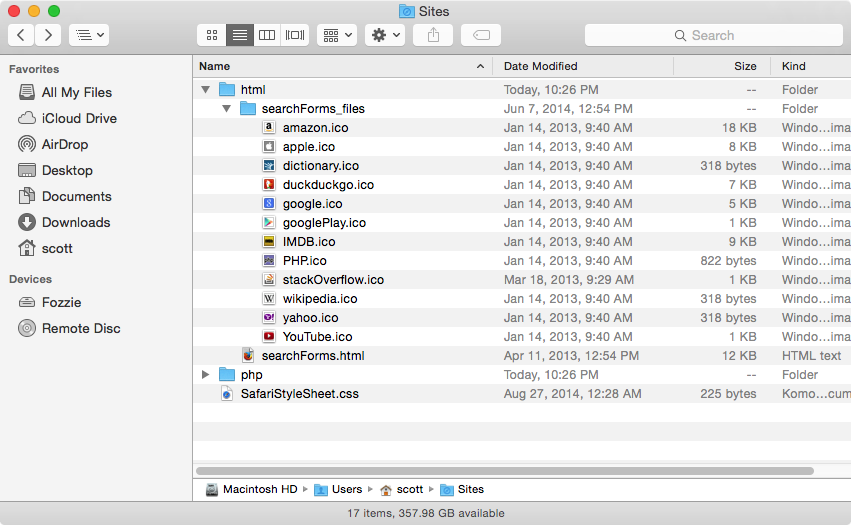
Task: Click the Share toolbar button
Action: click(x=433, y=35)
